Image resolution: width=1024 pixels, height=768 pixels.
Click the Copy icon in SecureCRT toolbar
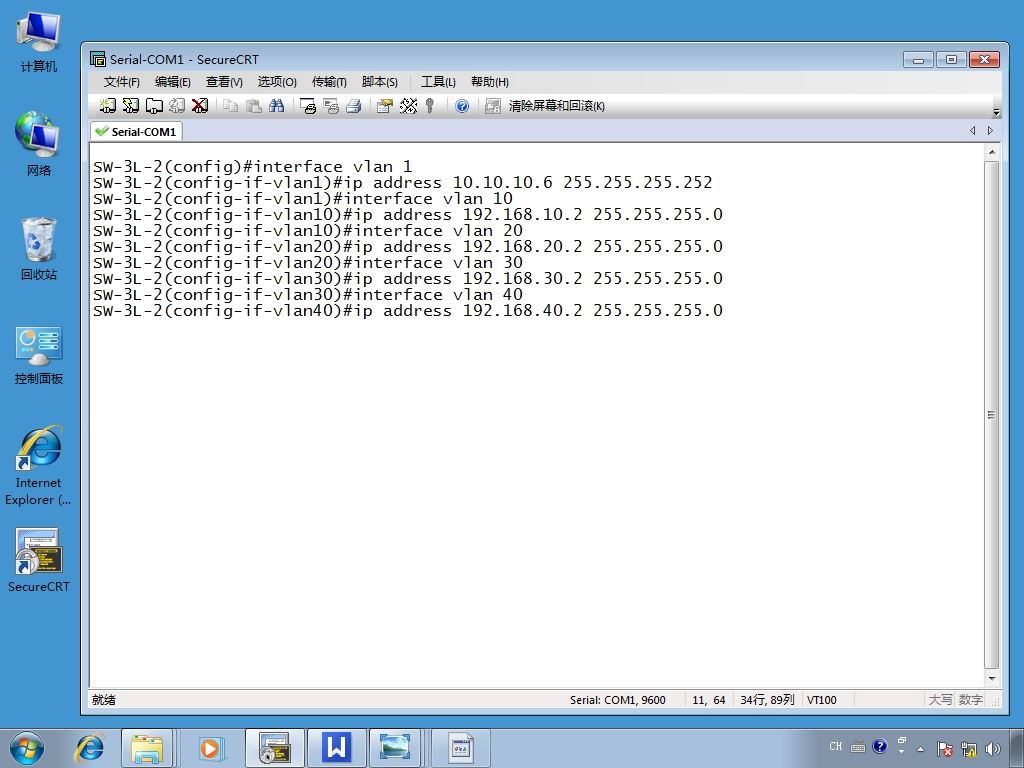pyautogui.click(x=230, y=105)
